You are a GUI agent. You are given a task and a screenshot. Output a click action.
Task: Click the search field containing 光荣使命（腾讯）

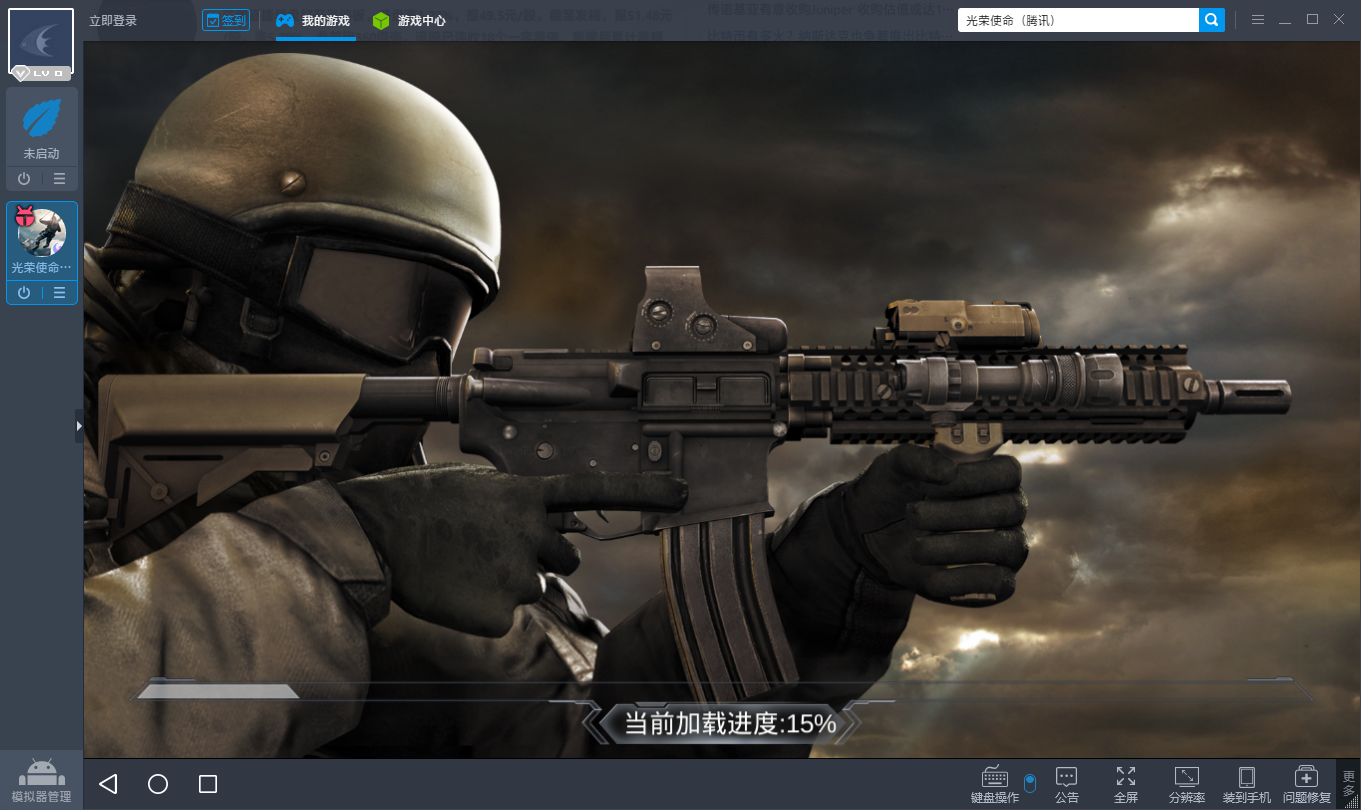click(1078, 20)
